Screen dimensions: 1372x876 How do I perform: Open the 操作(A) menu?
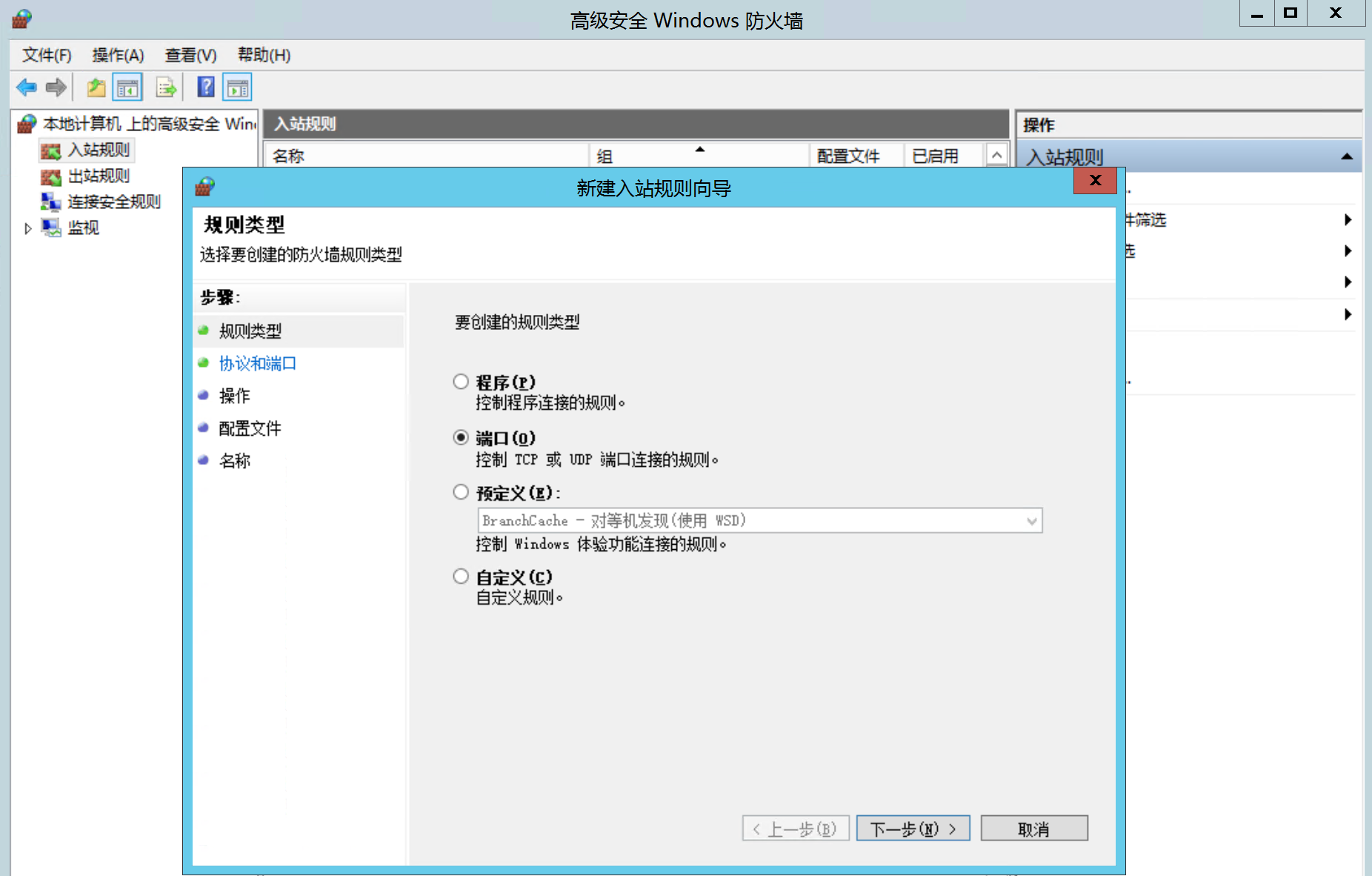pyautogui.click(x=117, y=55)
